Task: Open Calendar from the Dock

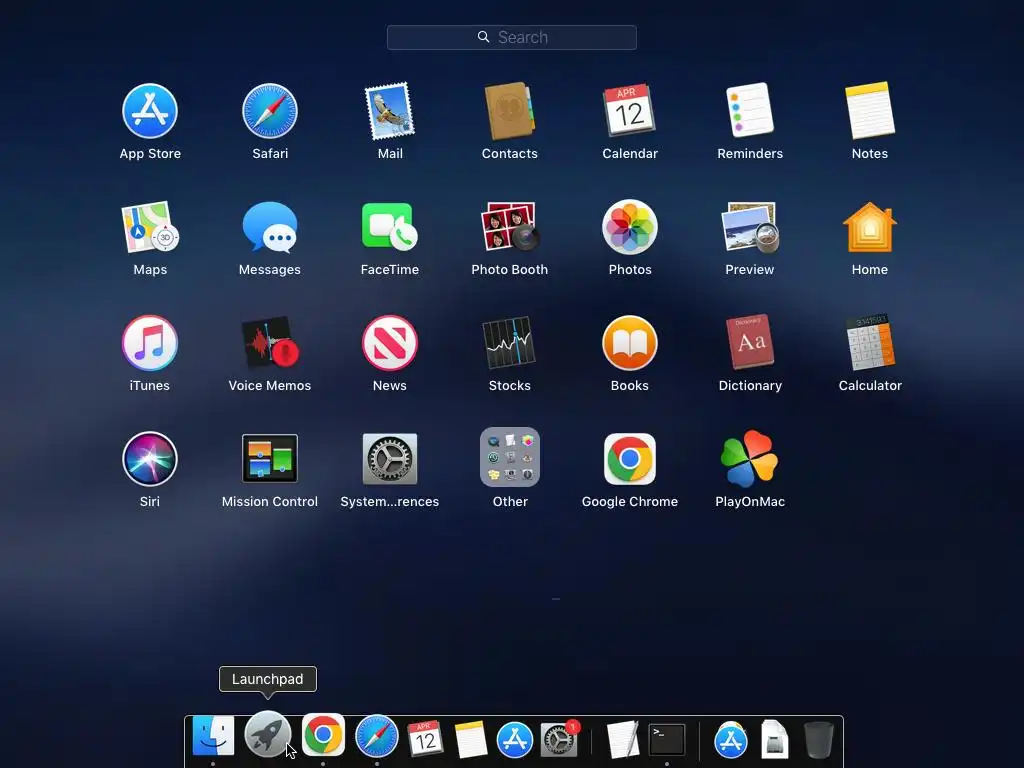Action: pyautogui.click(x=425, y=739)
